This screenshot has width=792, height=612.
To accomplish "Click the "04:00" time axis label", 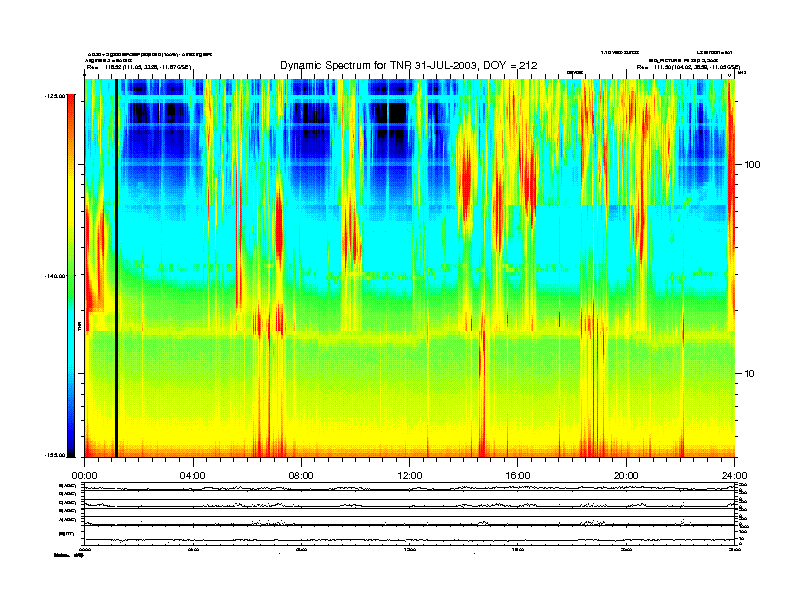I will 193,476.
